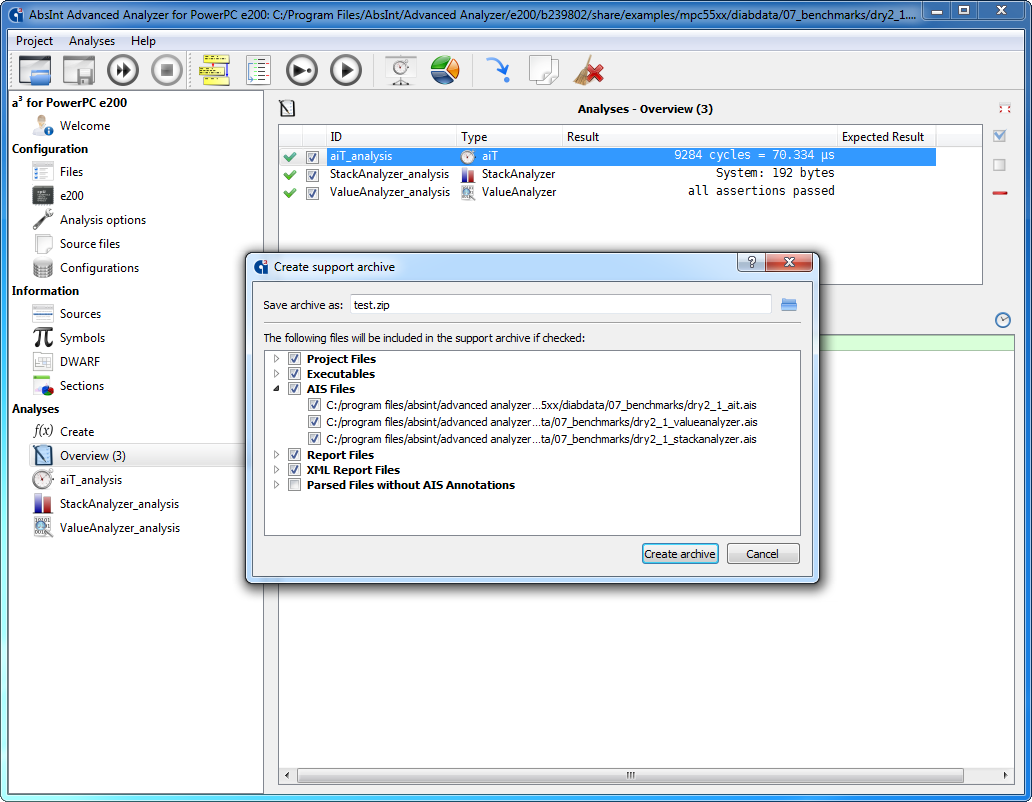Viewport: 1032px width, 802px height.
Task: Uncheck Executables checkbox
Action: (x=294, y=374)
